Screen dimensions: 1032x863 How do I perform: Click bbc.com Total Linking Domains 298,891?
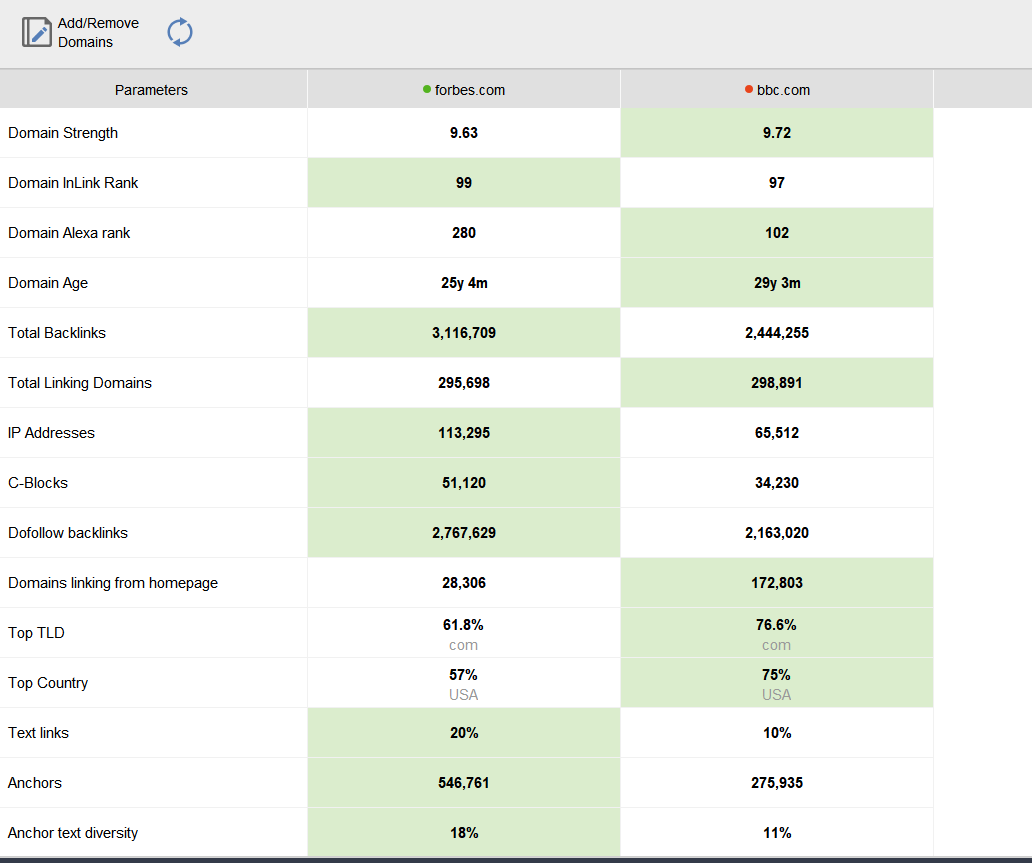click(777, 383)
